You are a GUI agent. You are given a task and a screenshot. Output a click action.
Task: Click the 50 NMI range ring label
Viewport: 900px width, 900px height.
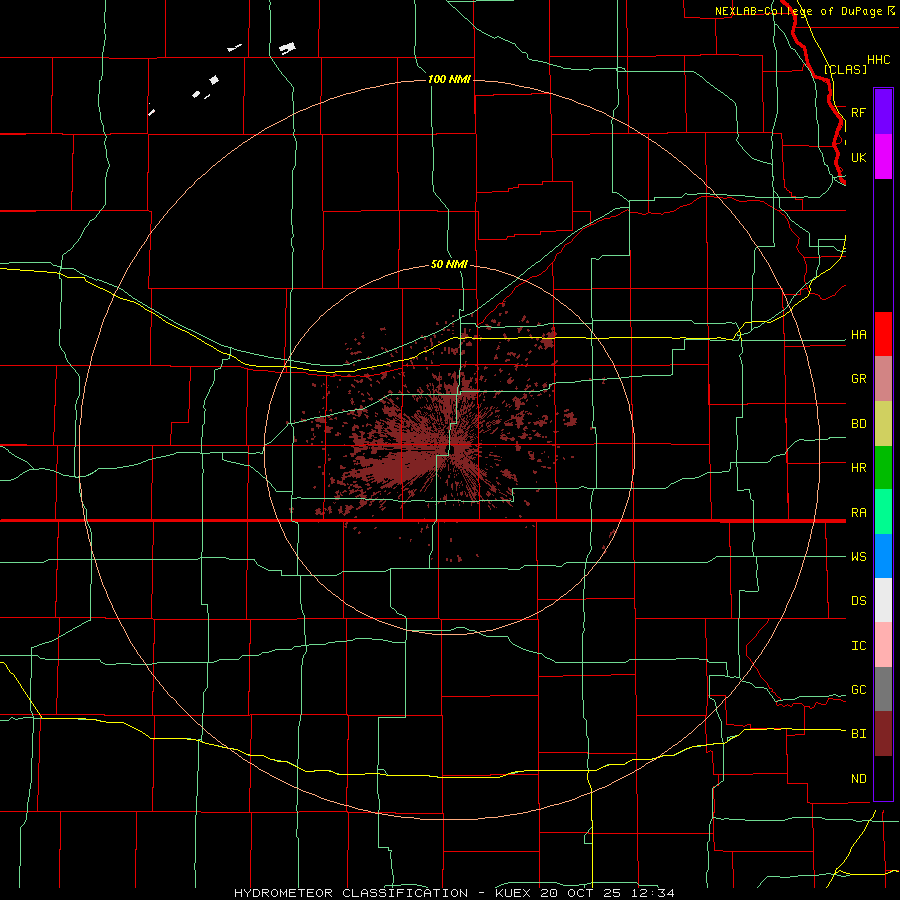pyautogui.click(x=449, y=264)
